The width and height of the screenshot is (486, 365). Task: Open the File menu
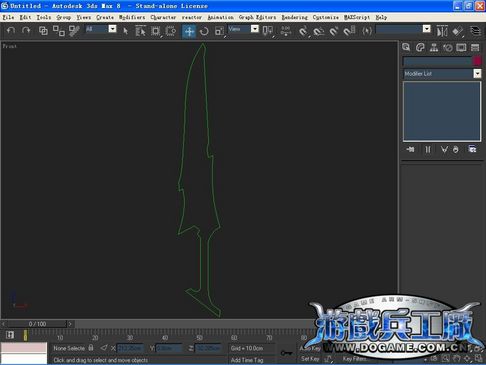pyautogui.click(x=8, y=17)
